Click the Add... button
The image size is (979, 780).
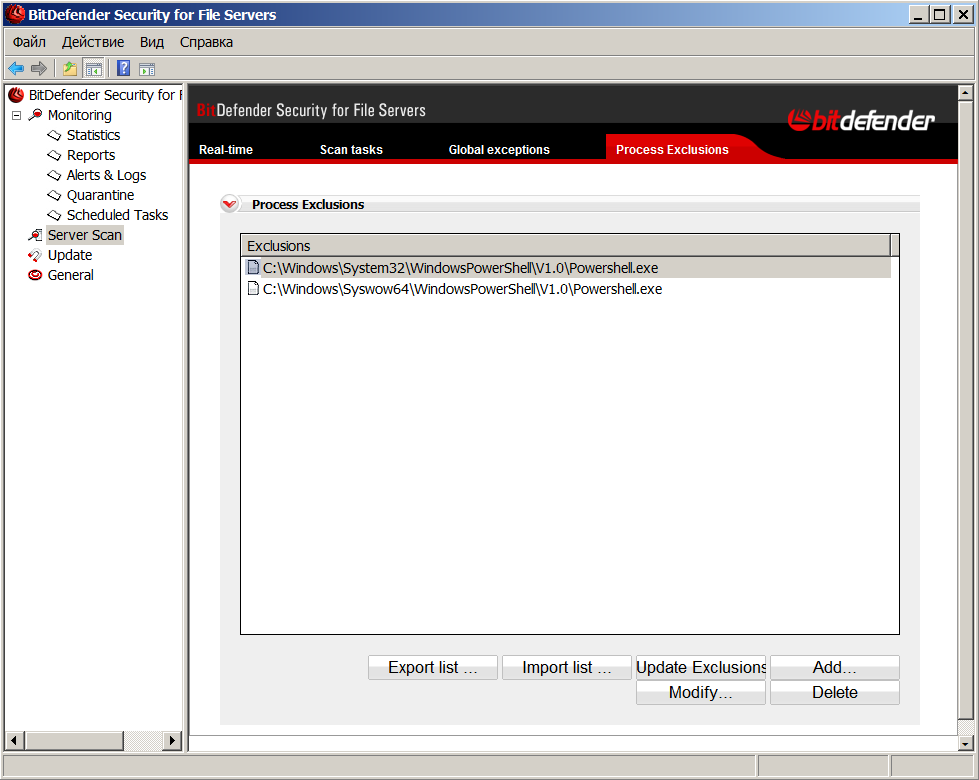[835, 668]
